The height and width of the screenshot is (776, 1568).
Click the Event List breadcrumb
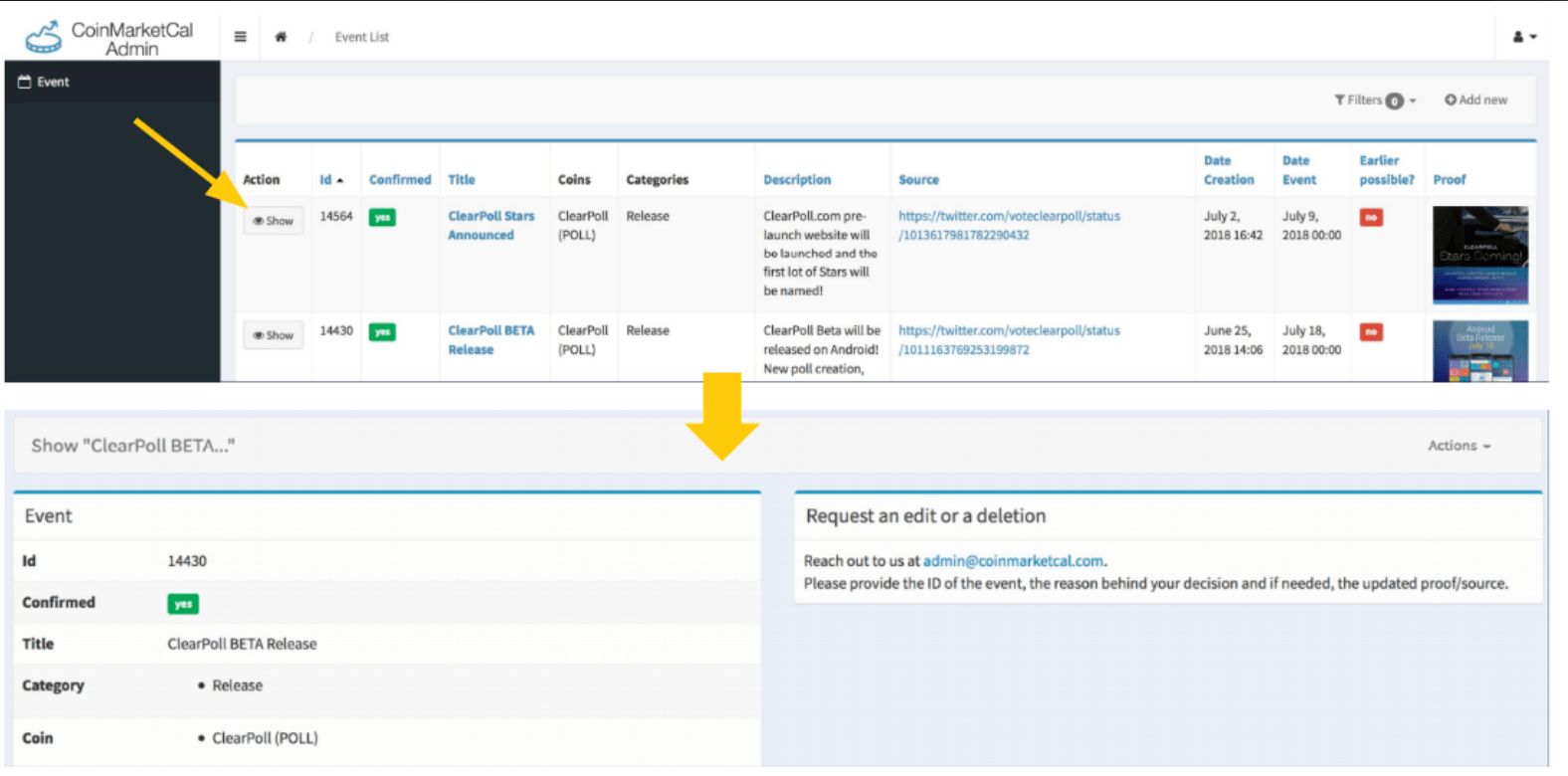pos(361,37)
